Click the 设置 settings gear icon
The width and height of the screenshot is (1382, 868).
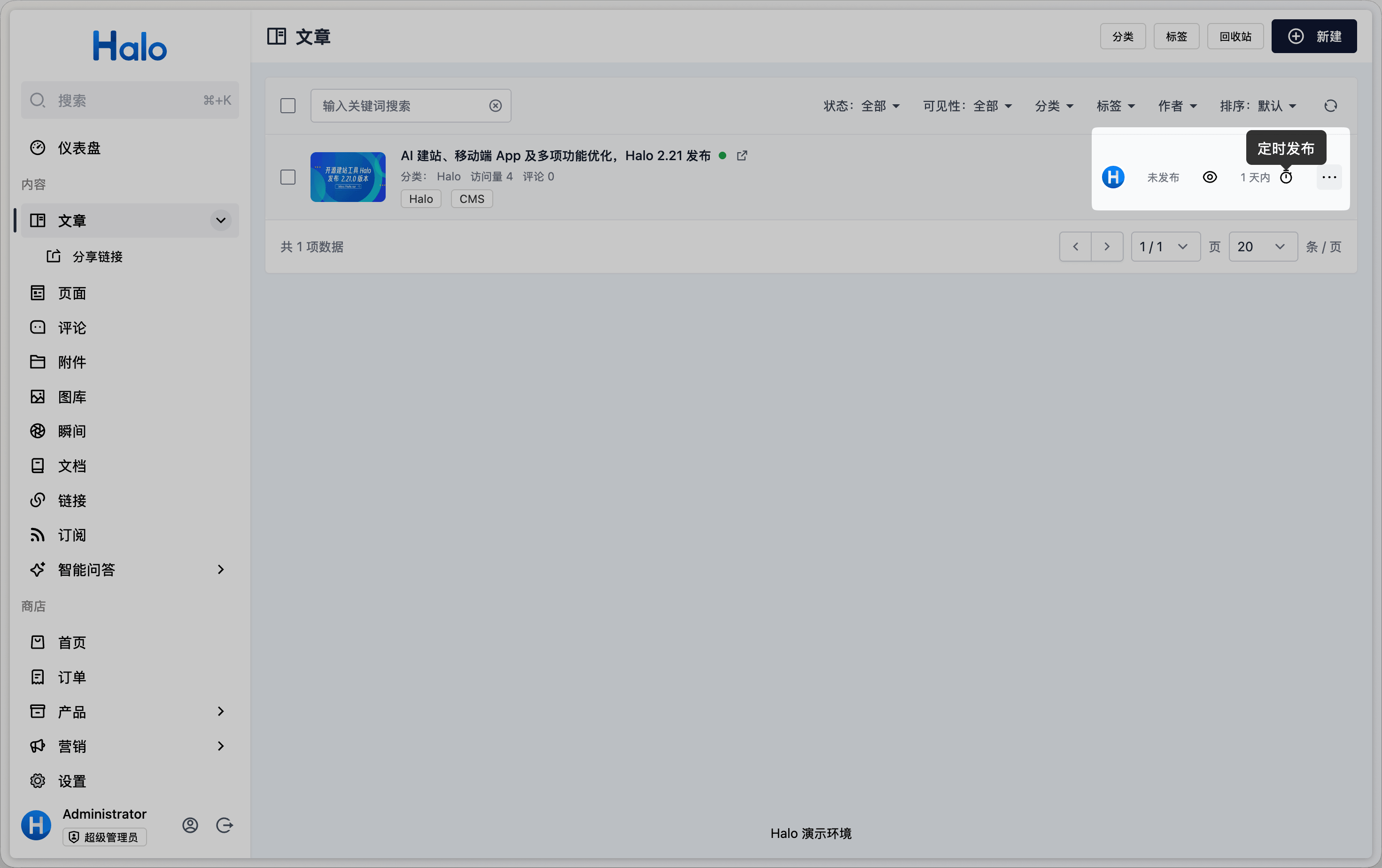tap(38, 781)
